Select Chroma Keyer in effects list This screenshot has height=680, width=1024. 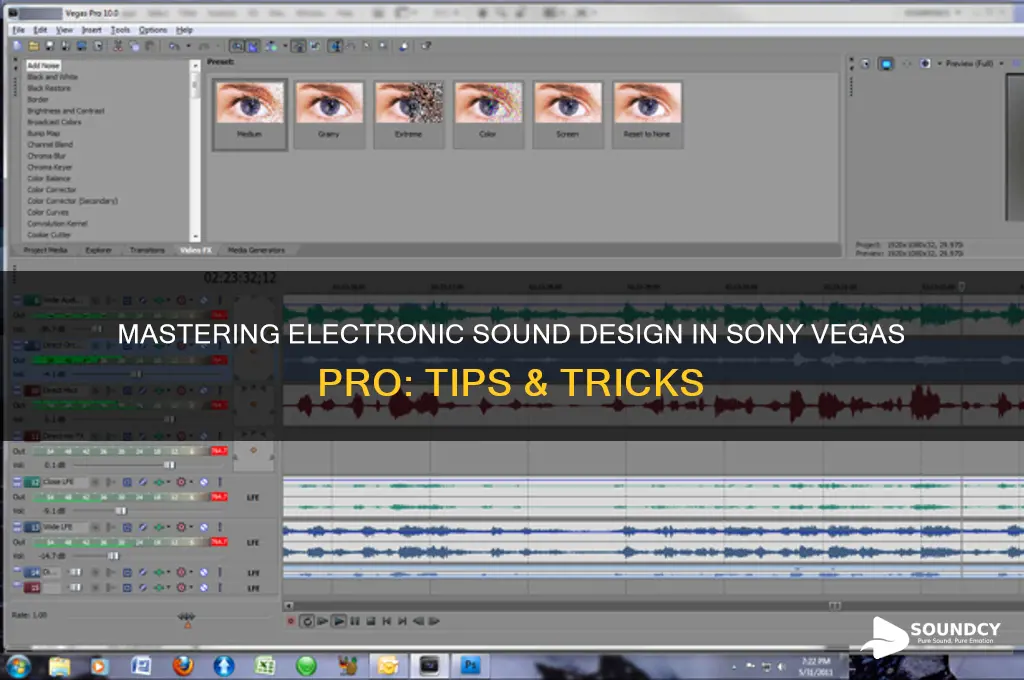(x=50, y=167)
